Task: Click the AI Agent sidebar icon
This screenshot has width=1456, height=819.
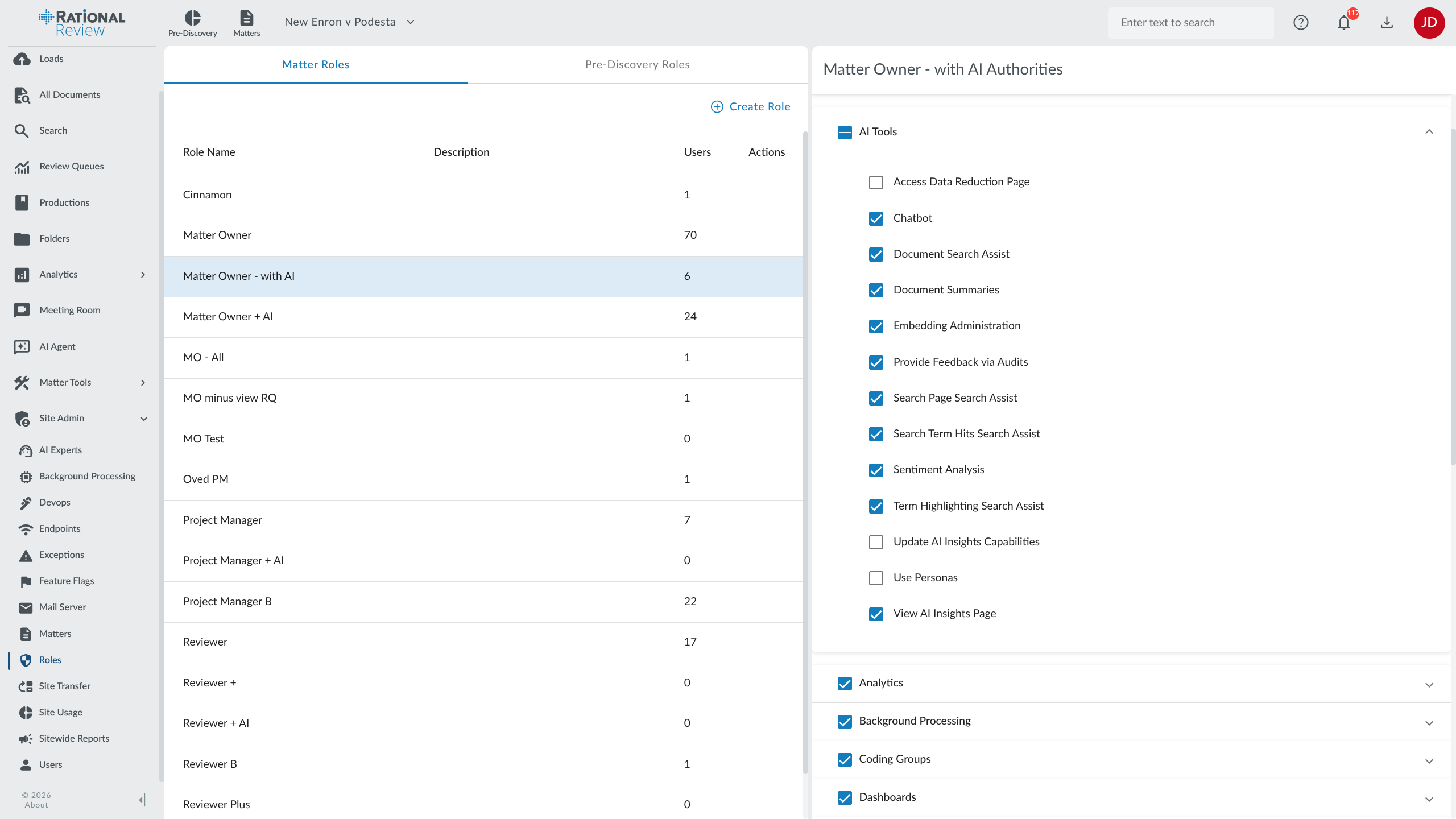Action: point(22,346)
